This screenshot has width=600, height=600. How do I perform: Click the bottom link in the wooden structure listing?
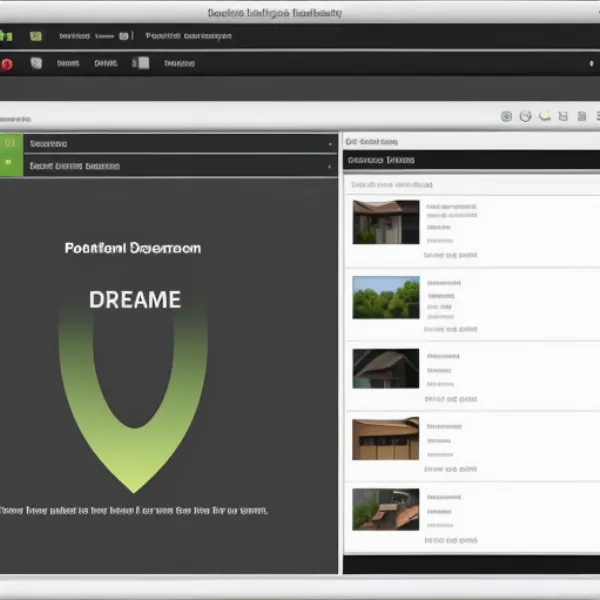(x=451, y=540)
